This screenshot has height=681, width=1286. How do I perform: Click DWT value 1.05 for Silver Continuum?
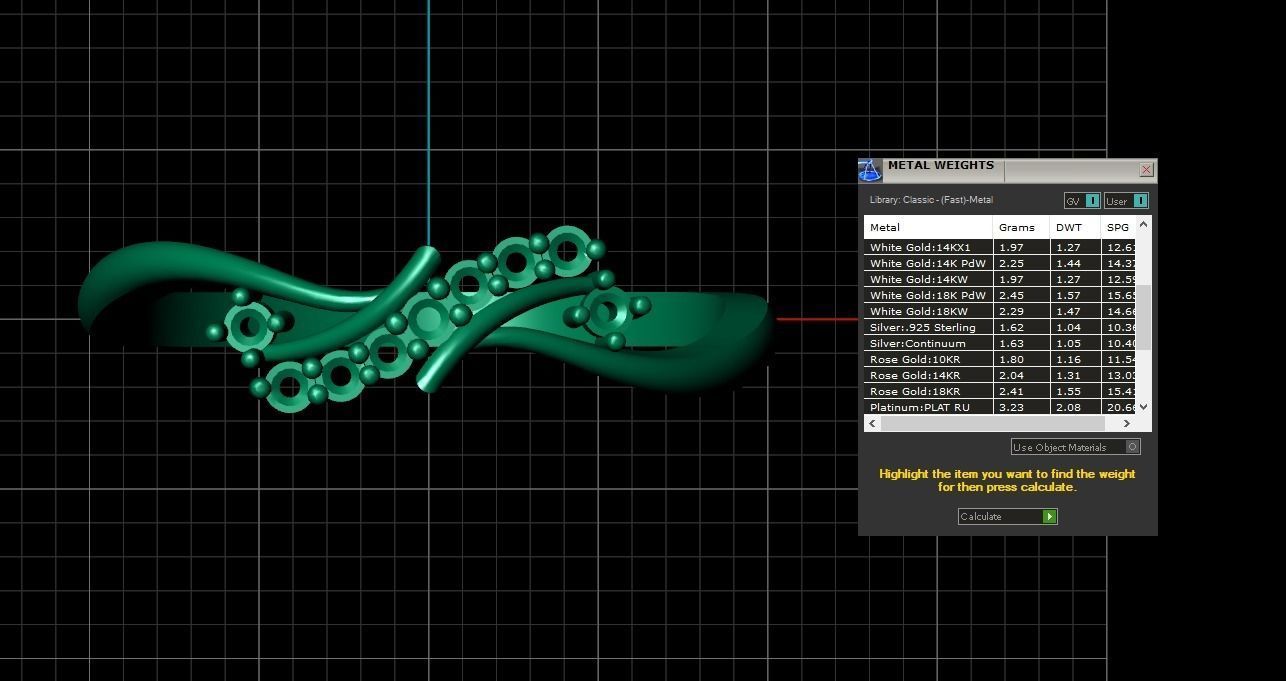(1068, 343)
